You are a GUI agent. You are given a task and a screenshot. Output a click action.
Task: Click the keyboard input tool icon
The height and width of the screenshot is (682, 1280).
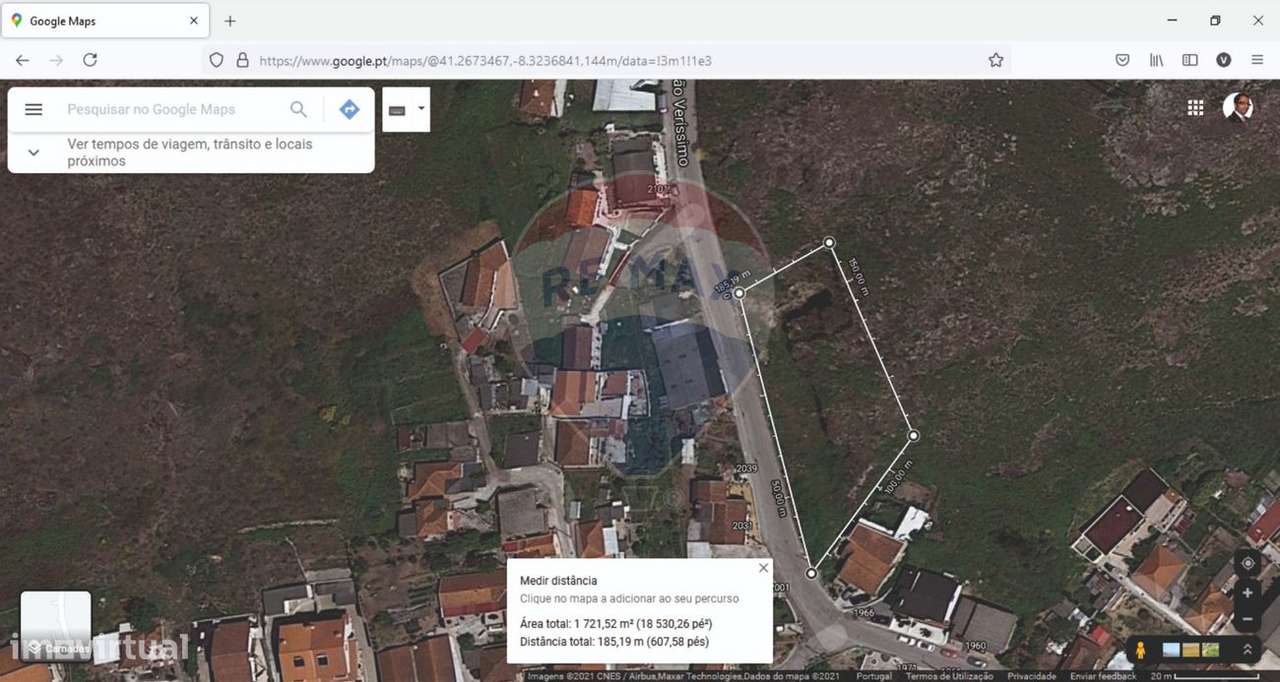(x=397, y=109)
